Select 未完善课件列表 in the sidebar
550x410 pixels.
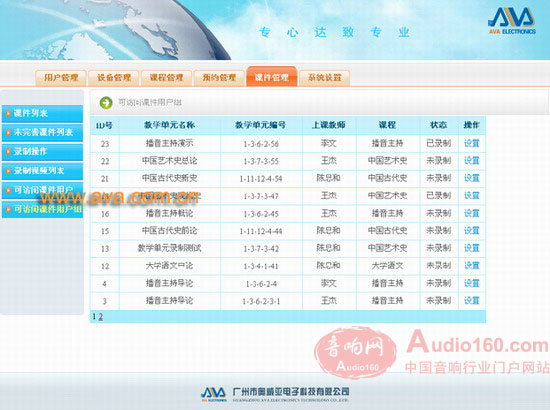coord(42,133)
